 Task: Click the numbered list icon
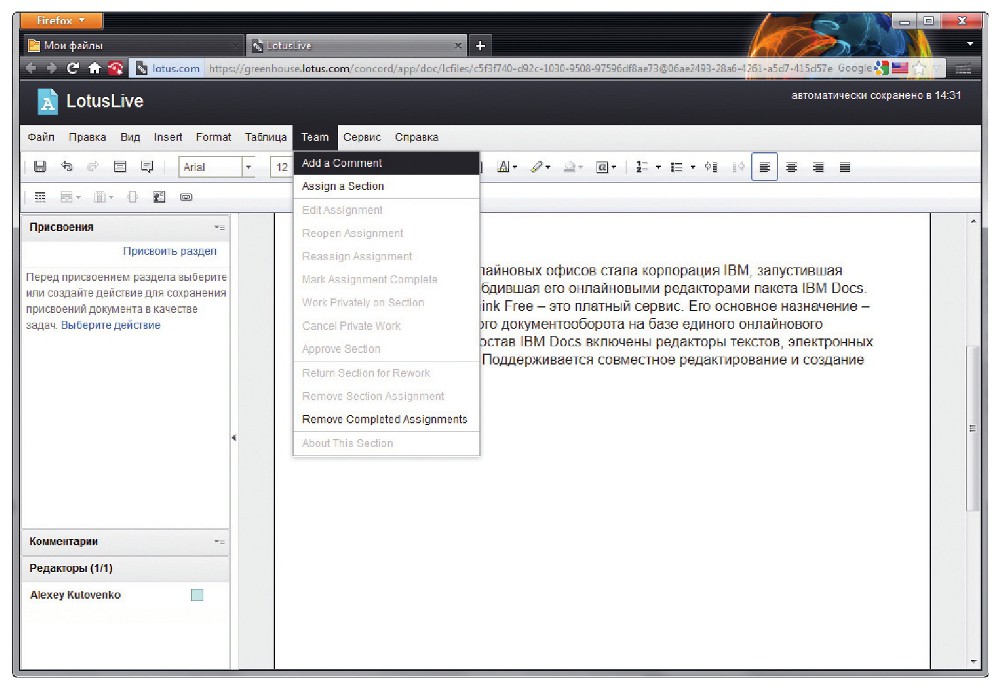pos(639,168)
